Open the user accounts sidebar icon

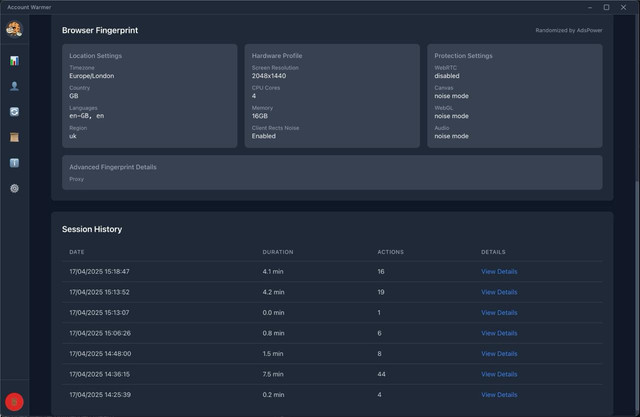14,86
